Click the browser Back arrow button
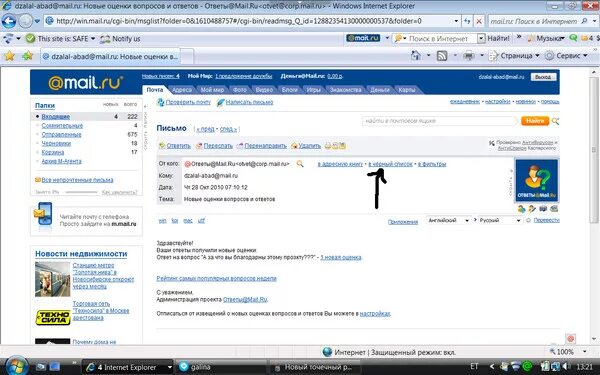Viewport: 600px width, 375px height. pos(9,21)
